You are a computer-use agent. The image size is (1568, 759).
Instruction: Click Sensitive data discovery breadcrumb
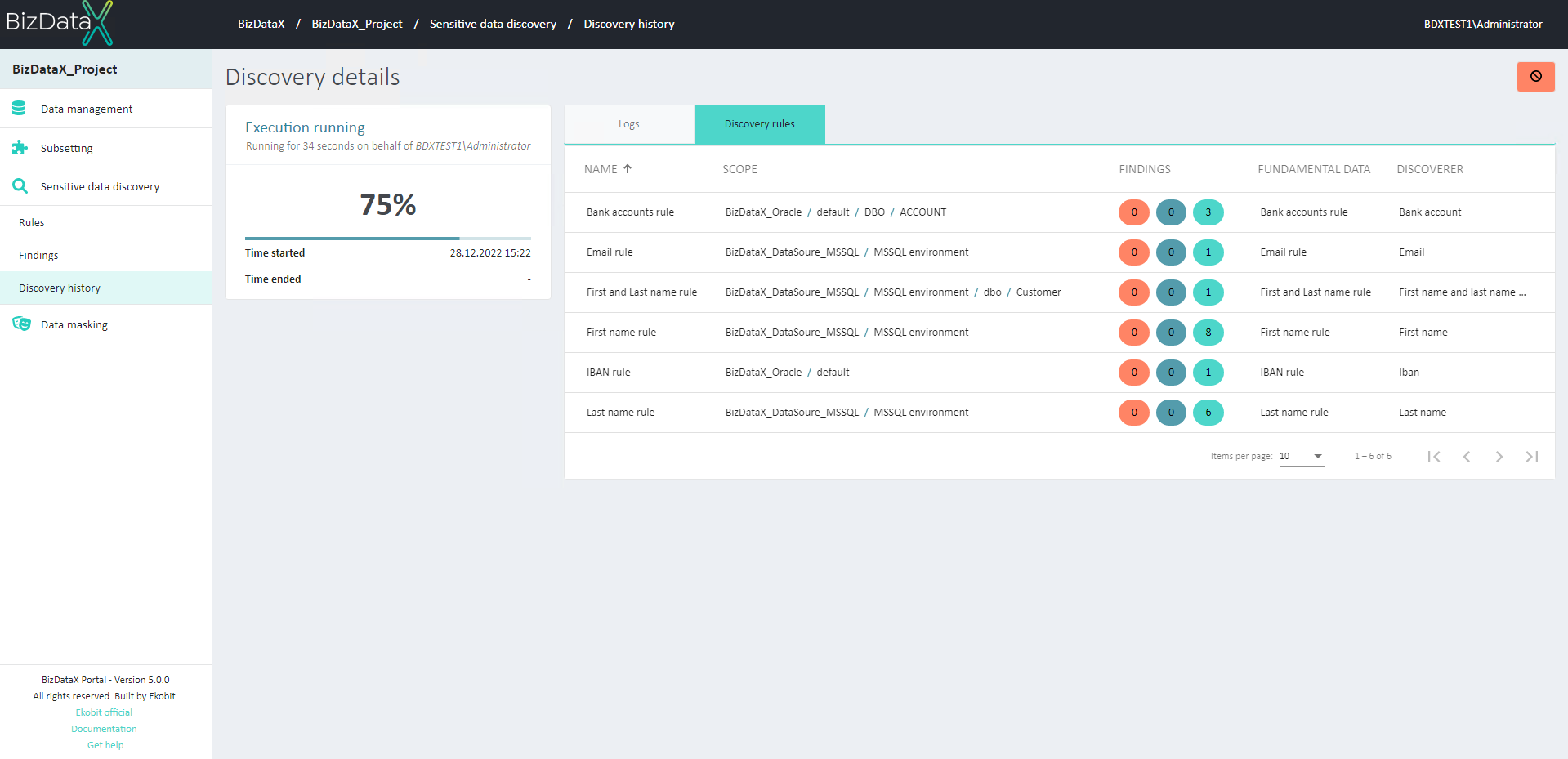[493, 24]
